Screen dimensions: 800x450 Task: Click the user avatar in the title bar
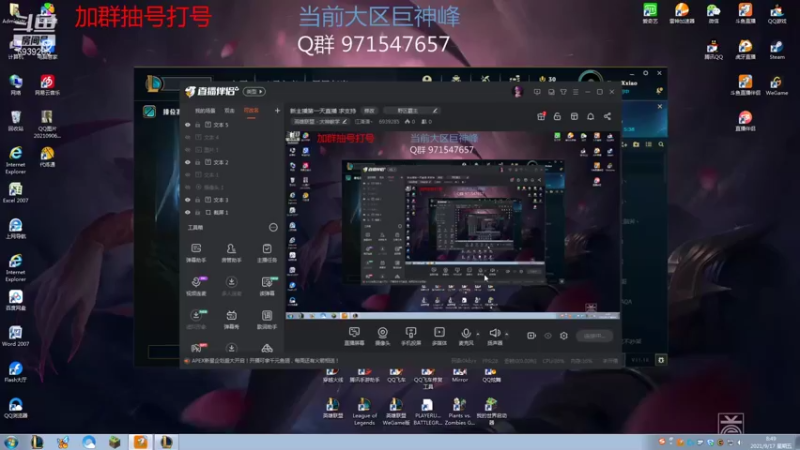(518, 92)
